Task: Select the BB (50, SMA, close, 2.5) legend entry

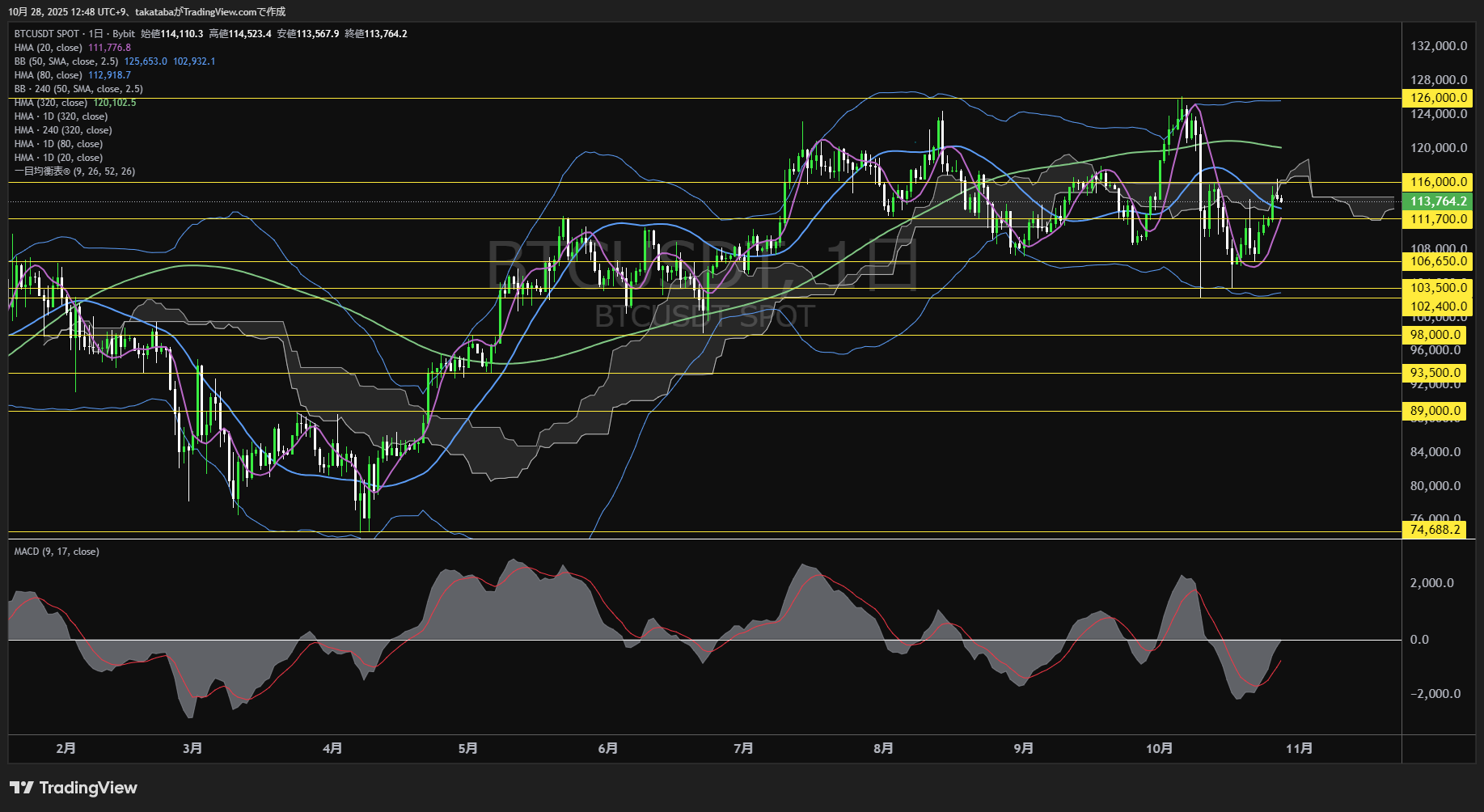Action: click(66, 61)
